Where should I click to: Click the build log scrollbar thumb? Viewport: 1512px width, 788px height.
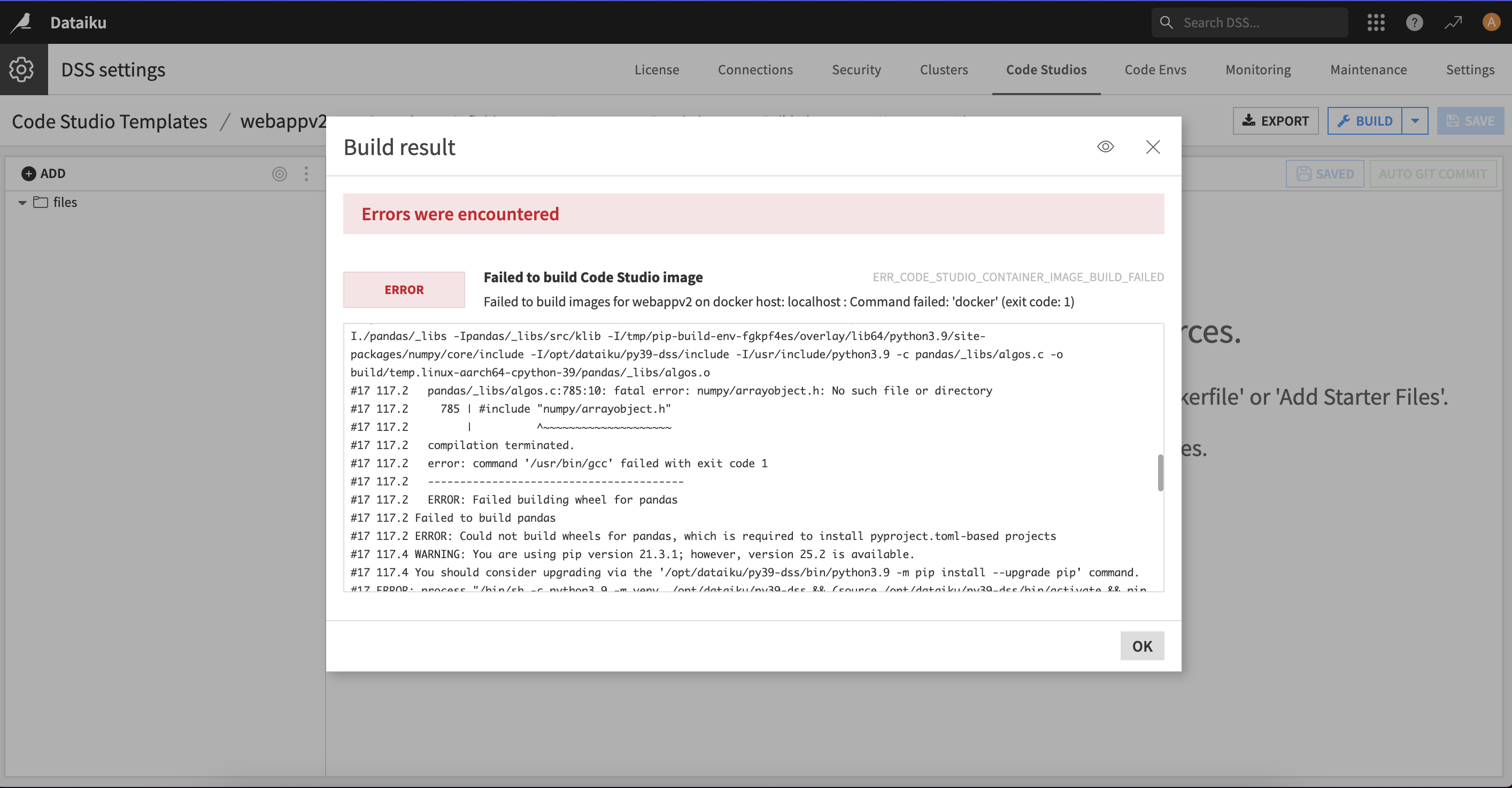pos(1160,473)
